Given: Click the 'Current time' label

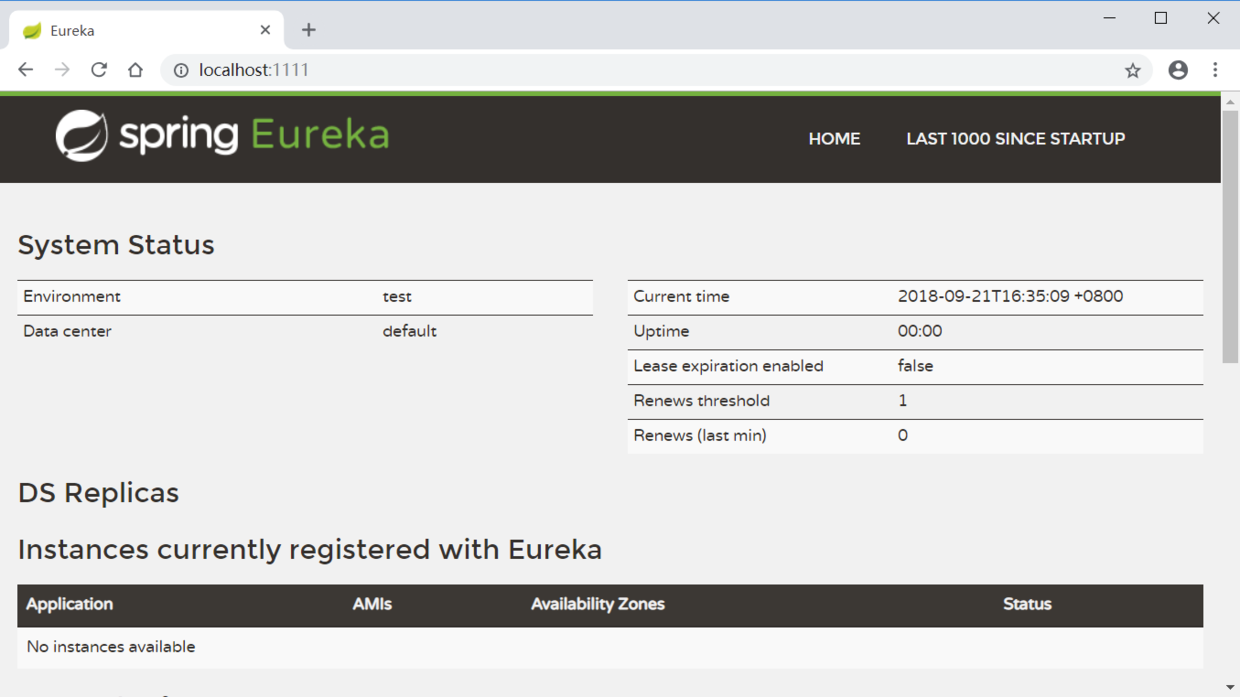Looking at the screenshot, I should point(681,297).
